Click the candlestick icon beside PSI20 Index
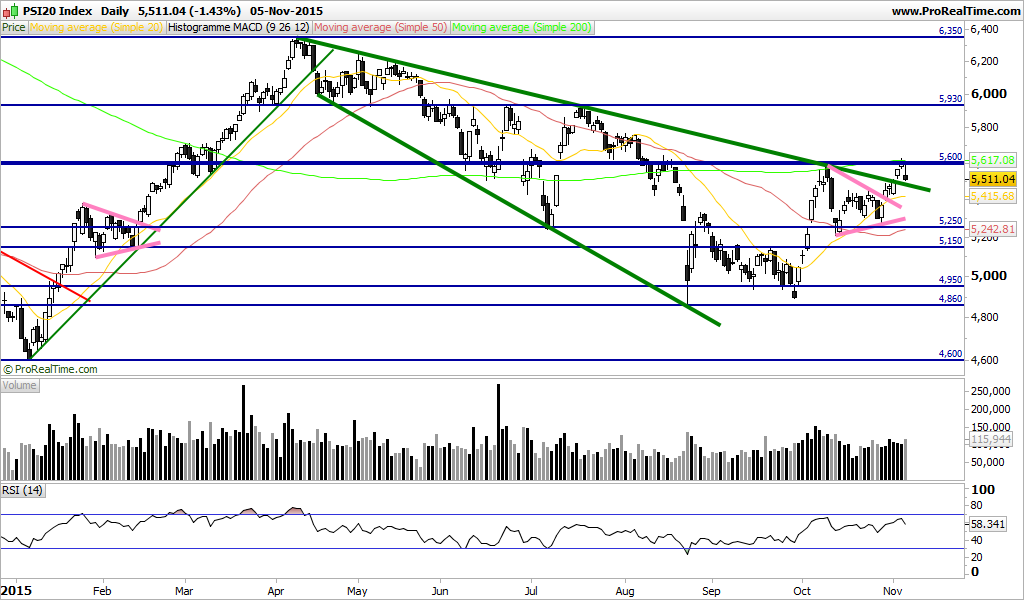The width and height of the screenshot is (1024, 600). pos(10,10)
